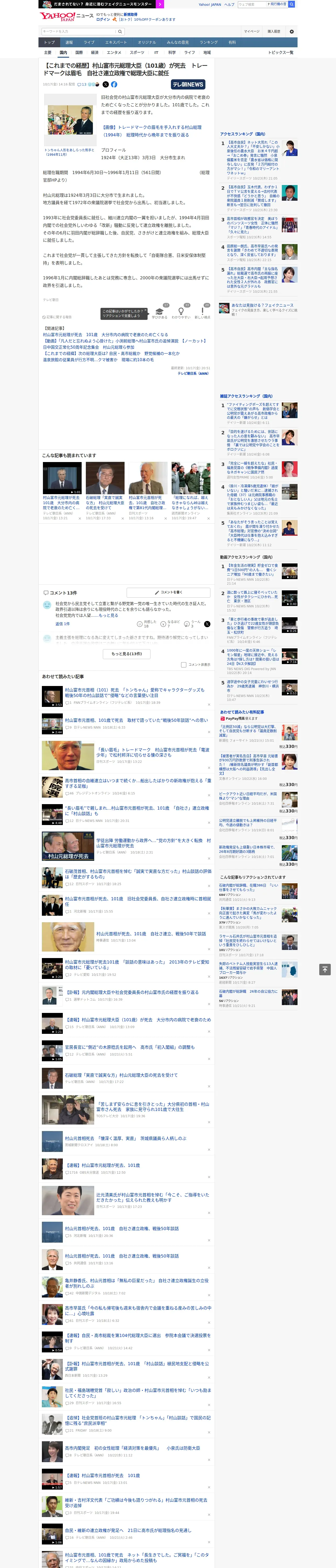Open the トピックス一覧 link
This screenshot has width=336, height=1568.
point(281,52)
